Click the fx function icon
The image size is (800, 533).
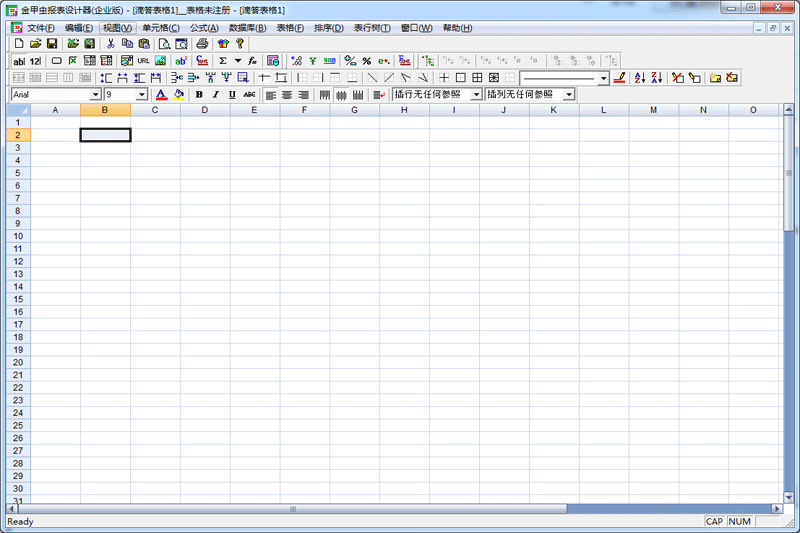click(252, 61)
